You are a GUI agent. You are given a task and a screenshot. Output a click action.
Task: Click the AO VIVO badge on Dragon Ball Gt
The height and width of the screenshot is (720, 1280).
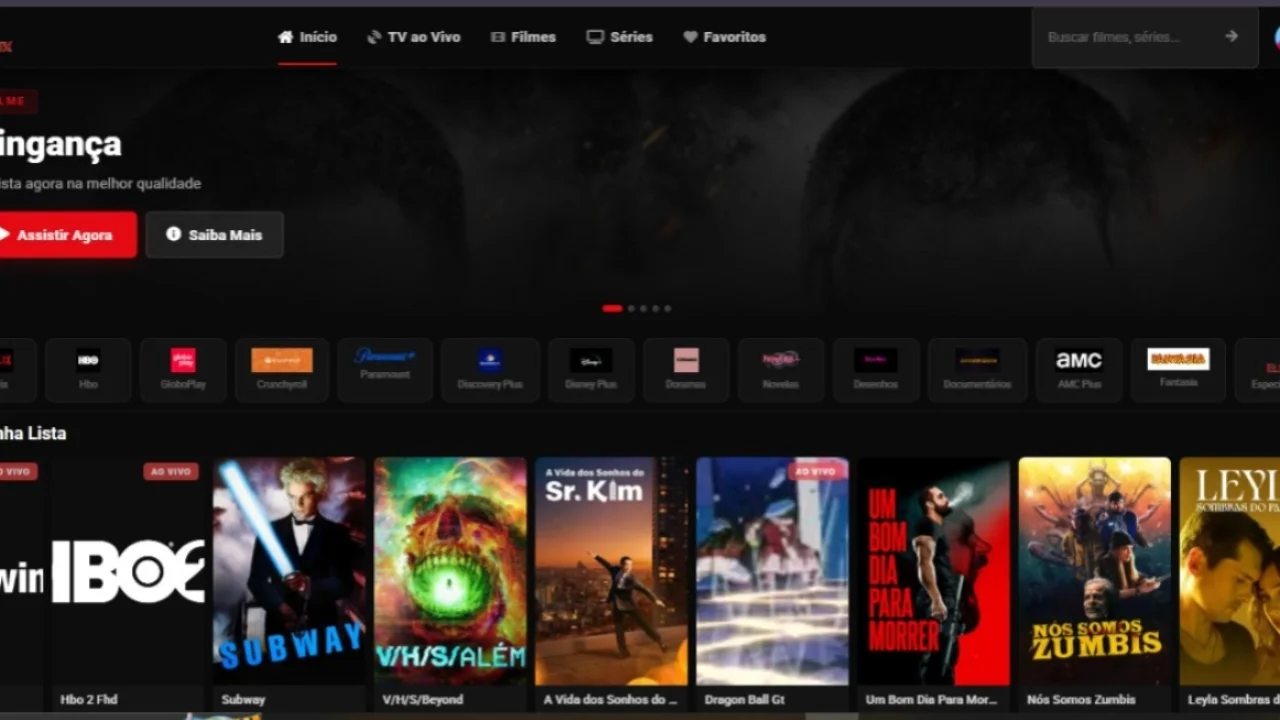tap(815, 471)
